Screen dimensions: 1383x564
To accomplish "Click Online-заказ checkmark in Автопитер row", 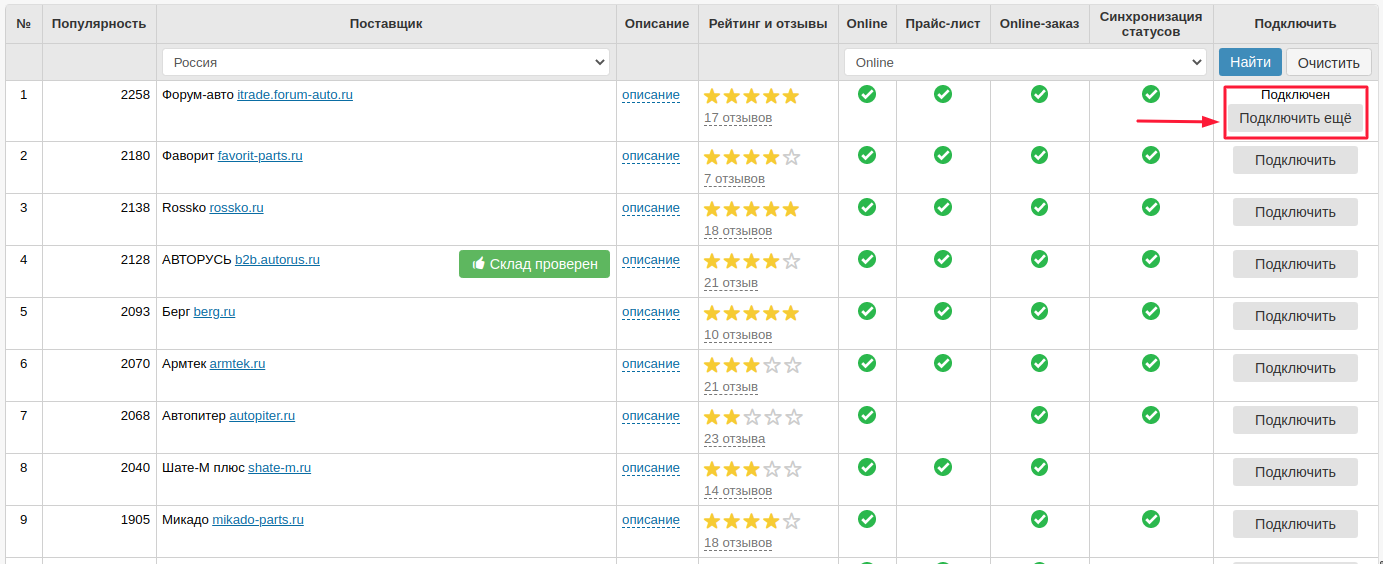I will point(1040,415).
